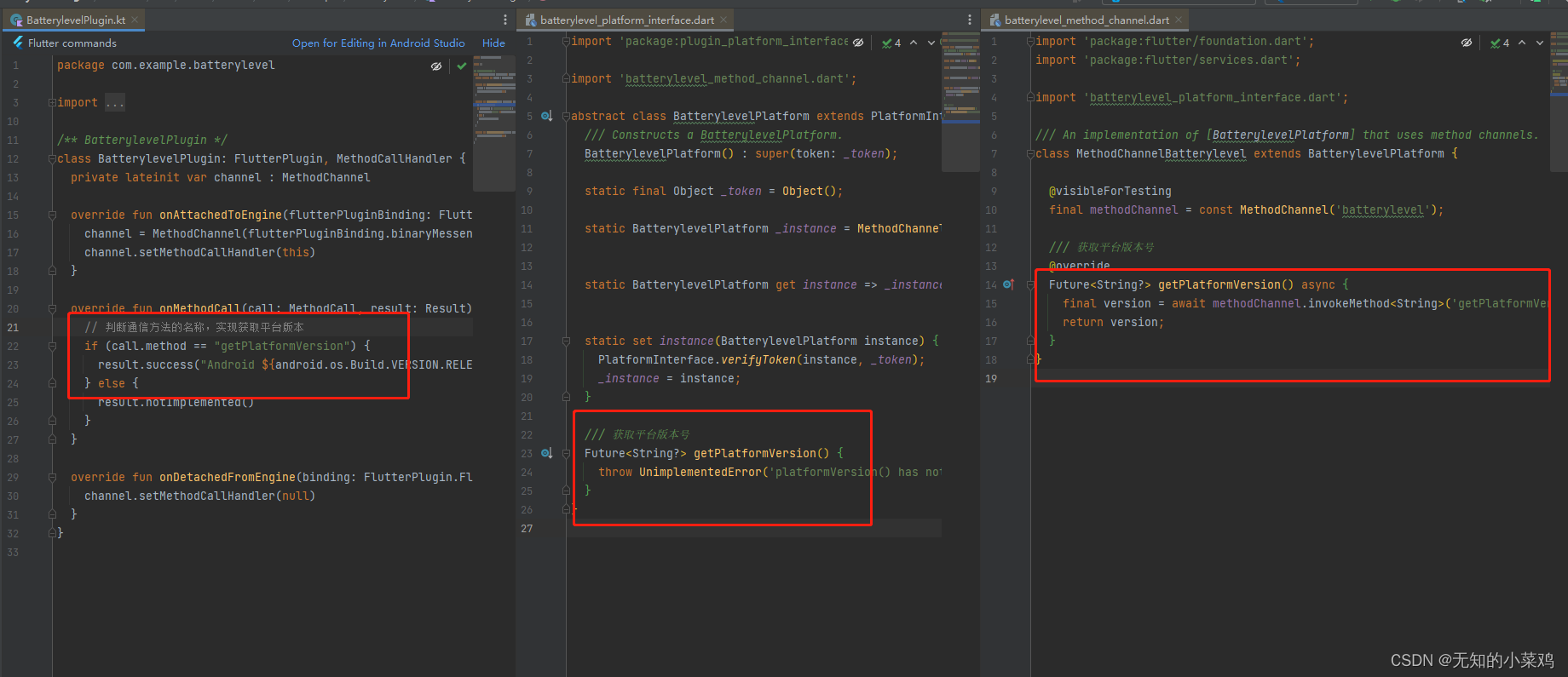
Task: Switch to the BatterylevelPlugin.kt tab
Action: point(74,20)
